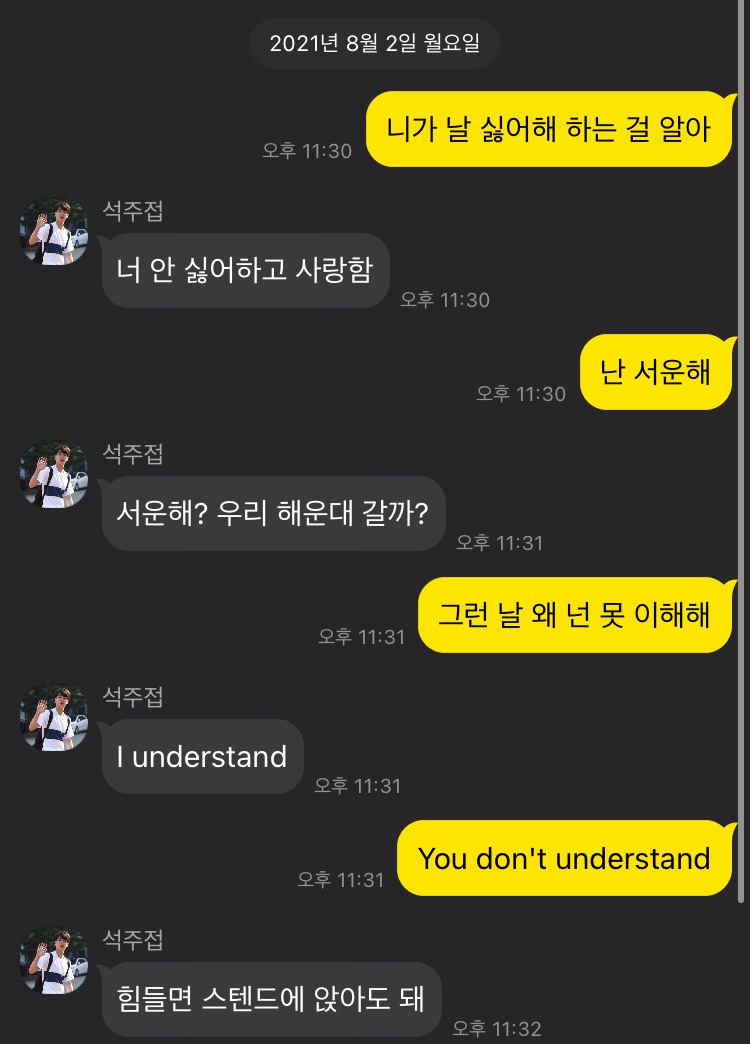The image size is (750, 1044).
Task: Click the yellow "You don't understand" bubble
Action: click(565, 858)
